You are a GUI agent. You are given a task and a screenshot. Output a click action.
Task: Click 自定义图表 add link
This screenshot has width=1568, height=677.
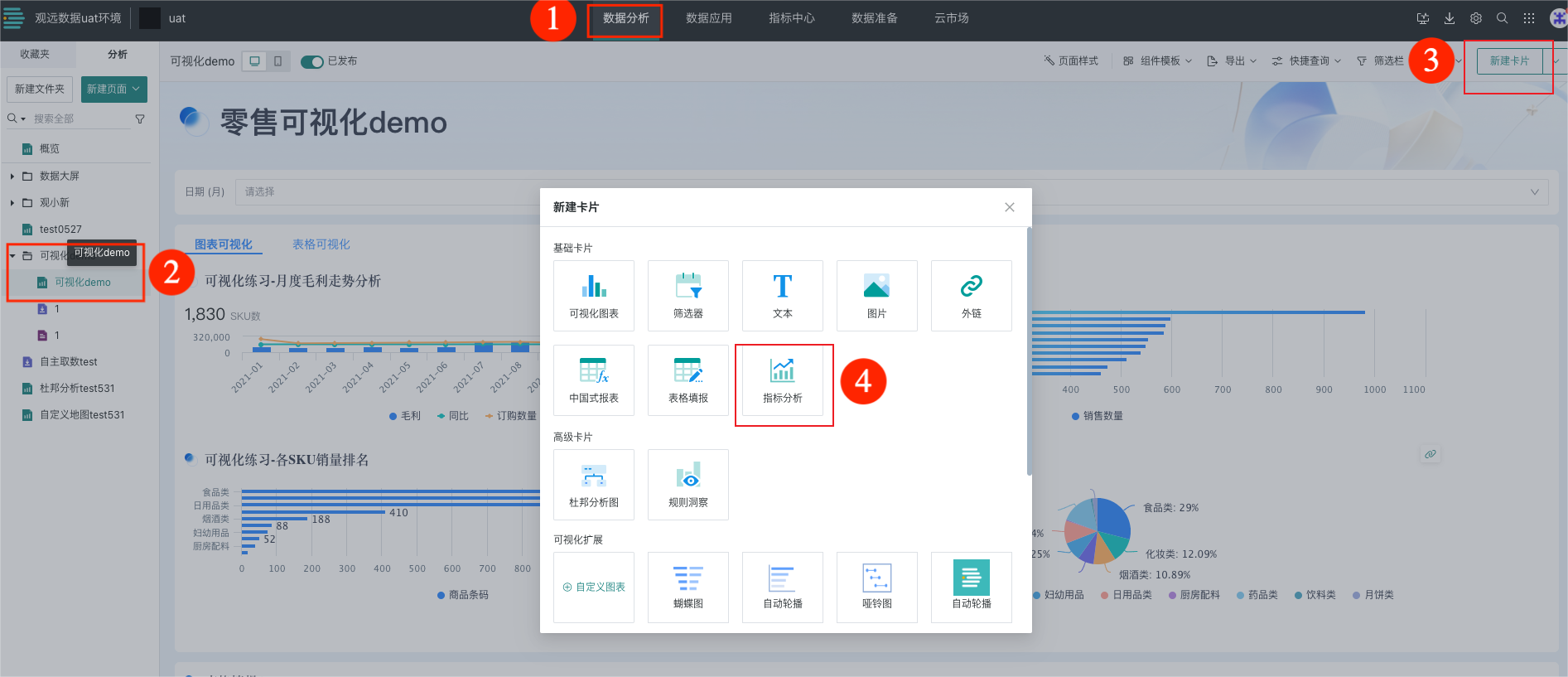(594, 588)
